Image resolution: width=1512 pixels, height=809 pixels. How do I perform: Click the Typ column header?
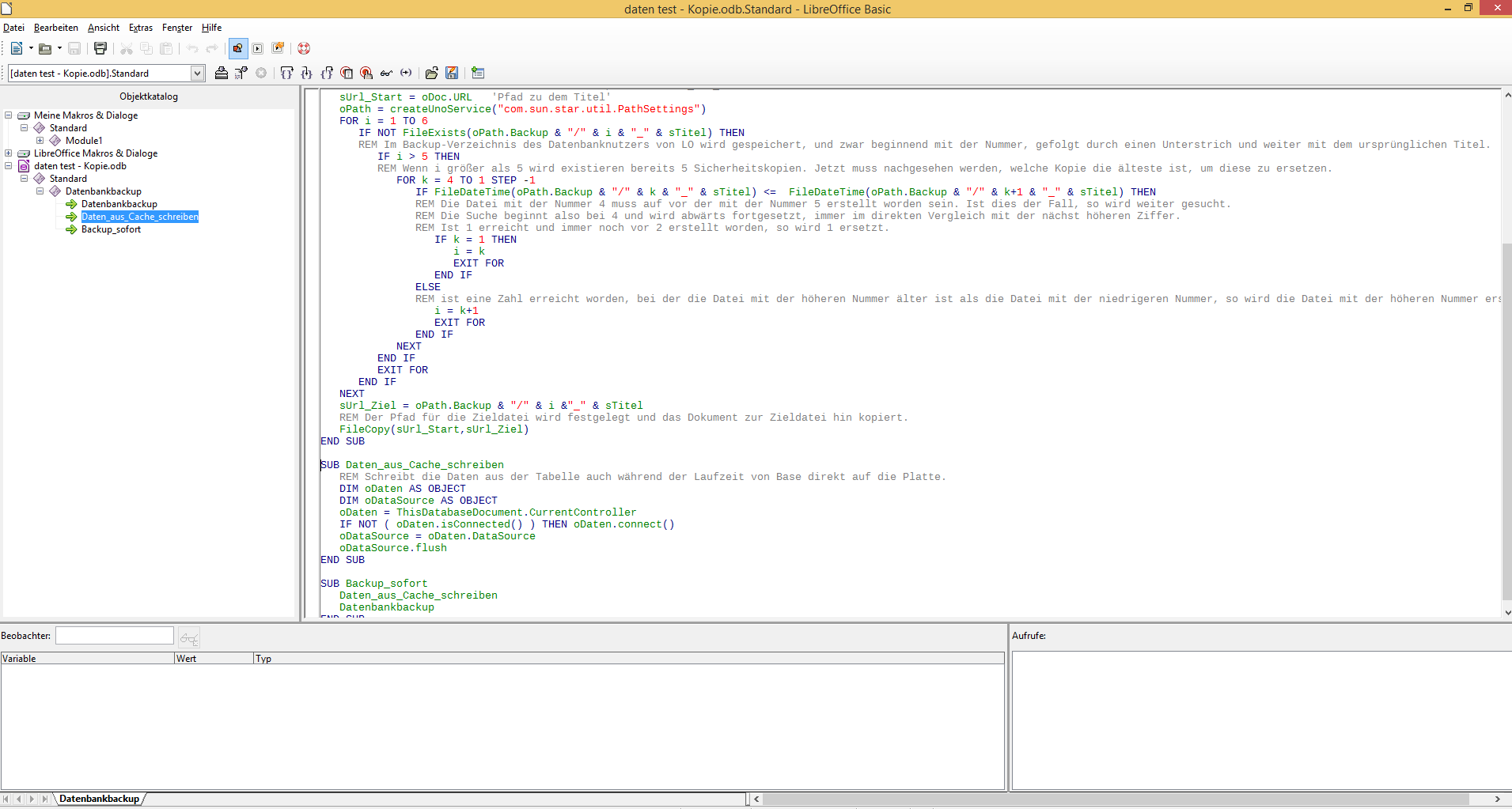[x=629, y=658]
